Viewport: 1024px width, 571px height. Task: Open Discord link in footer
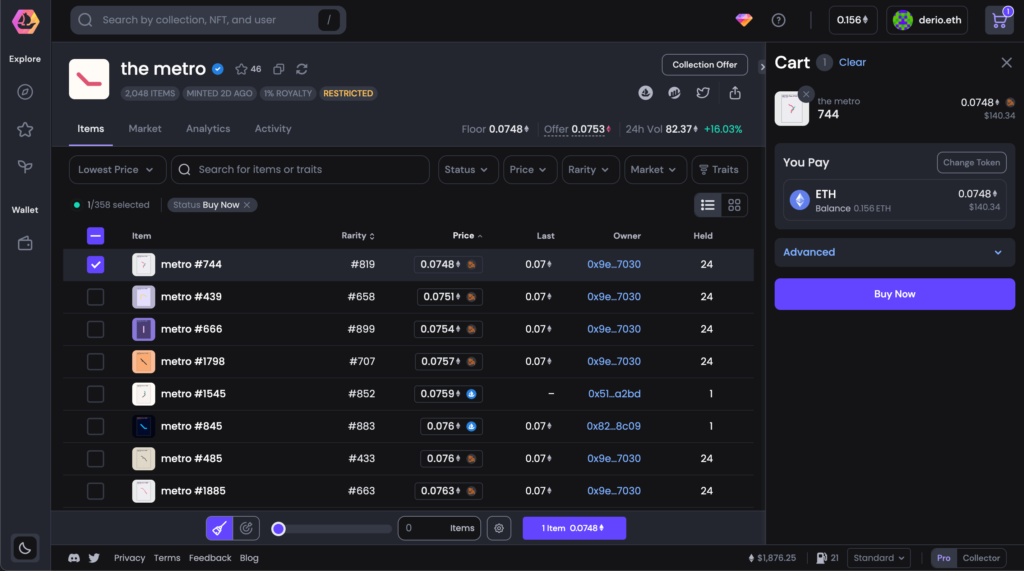tap(74, 558)
